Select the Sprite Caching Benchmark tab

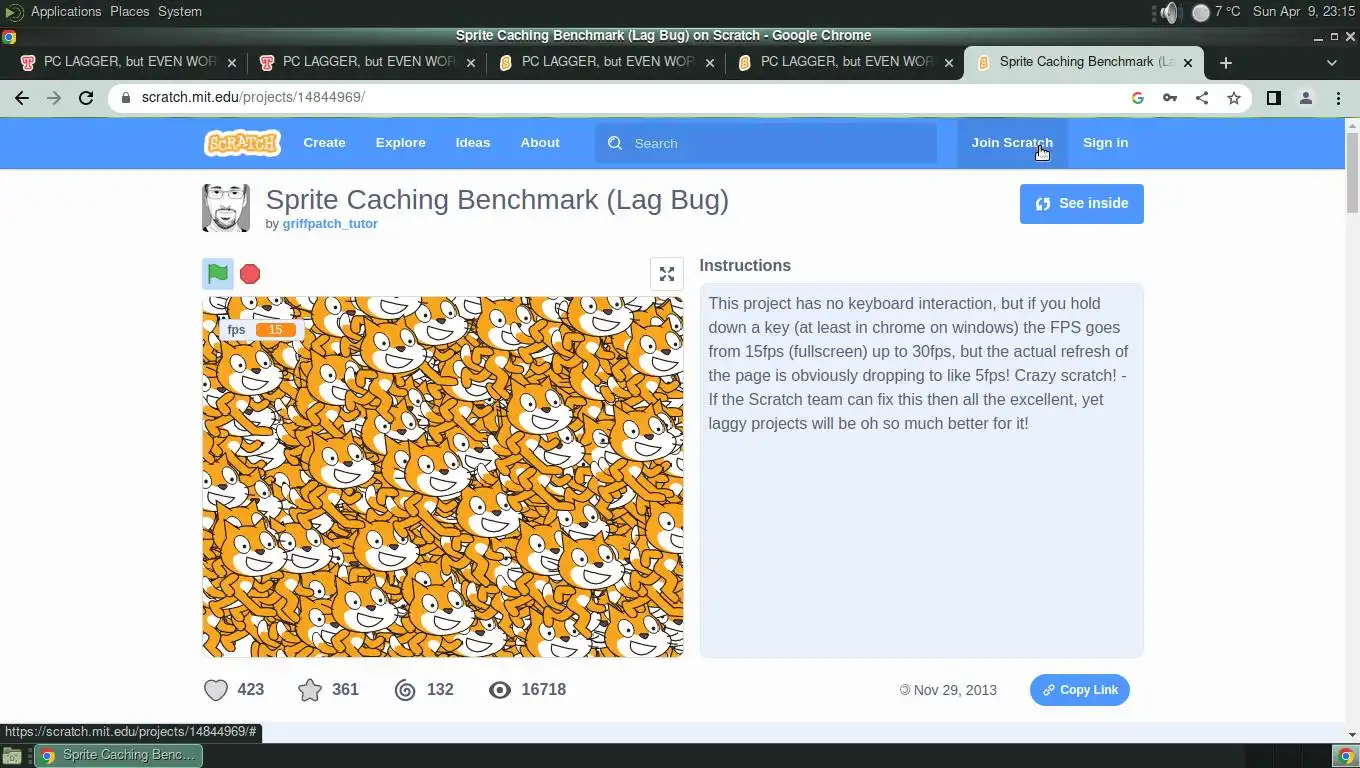(1083, 62)
